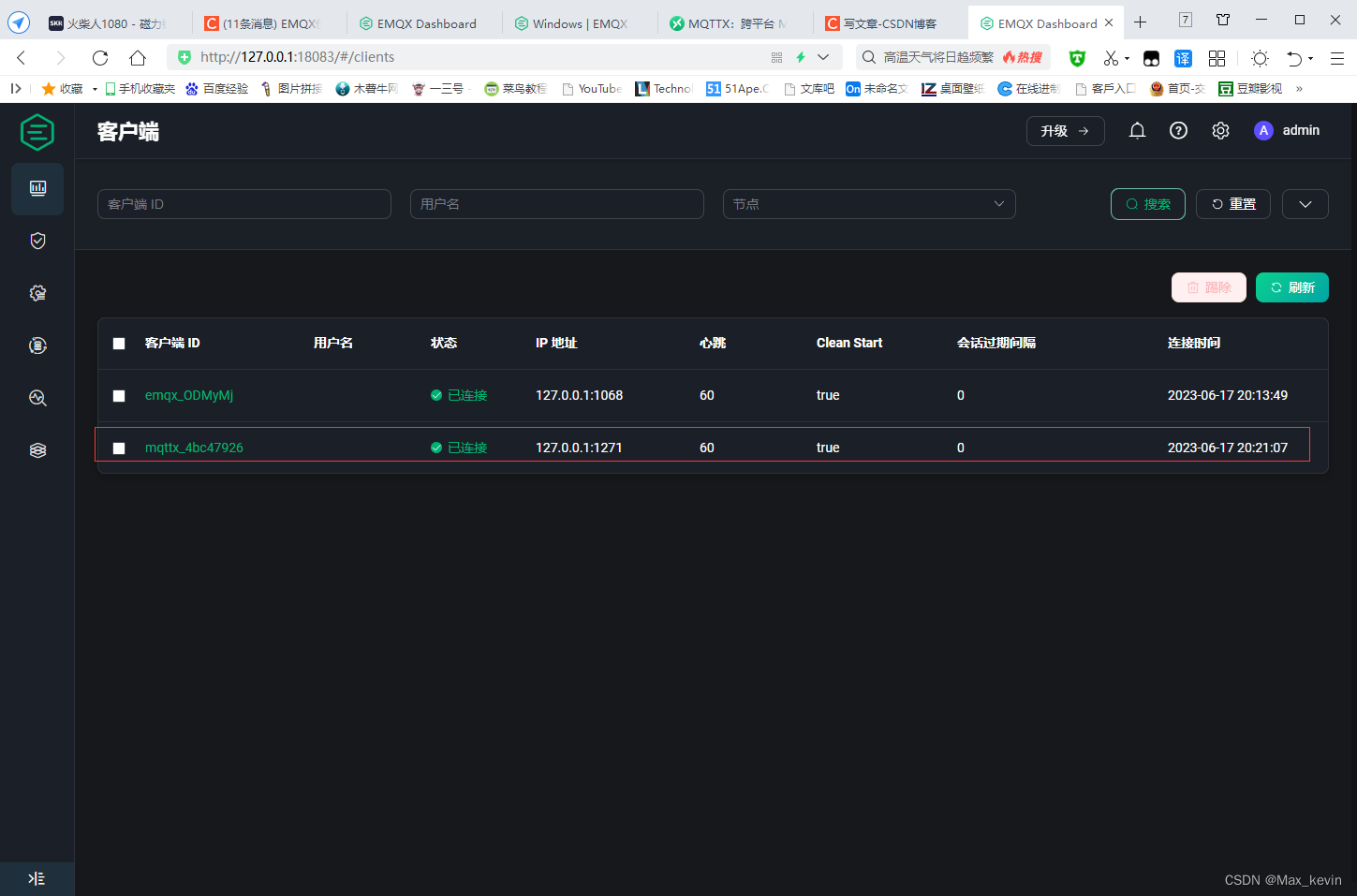The width and height of the screenshot is (1357, 896).
Task: Toggle the browser night mode icon
Action: point(1261,58)
